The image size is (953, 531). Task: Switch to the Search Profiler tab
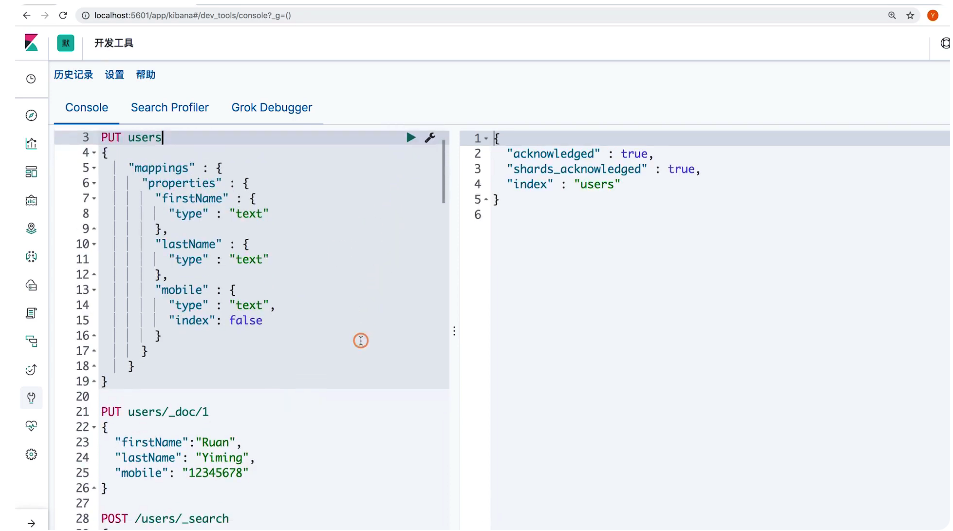170,107
